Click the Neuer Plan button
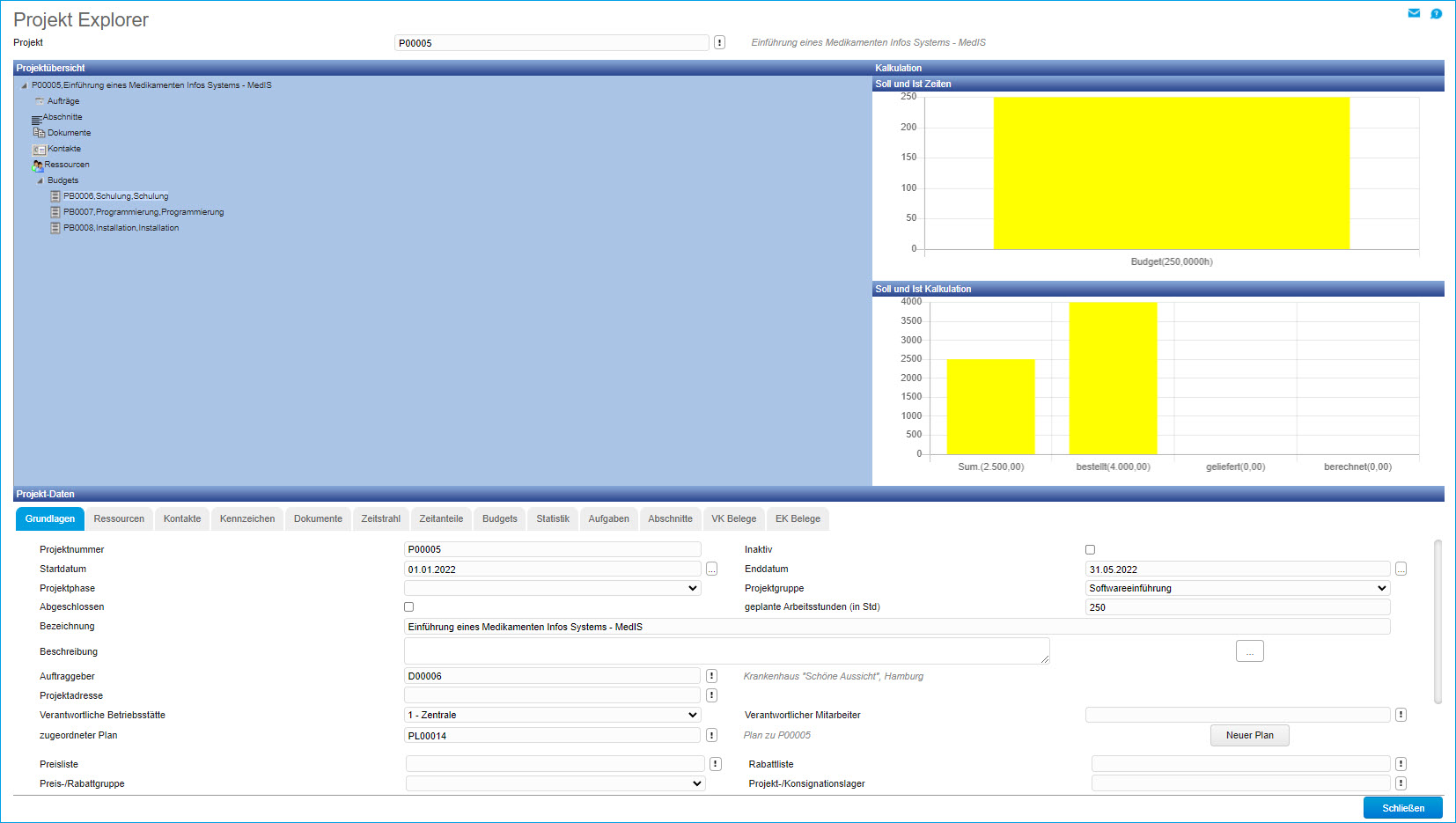 (x=1249, y=735)
